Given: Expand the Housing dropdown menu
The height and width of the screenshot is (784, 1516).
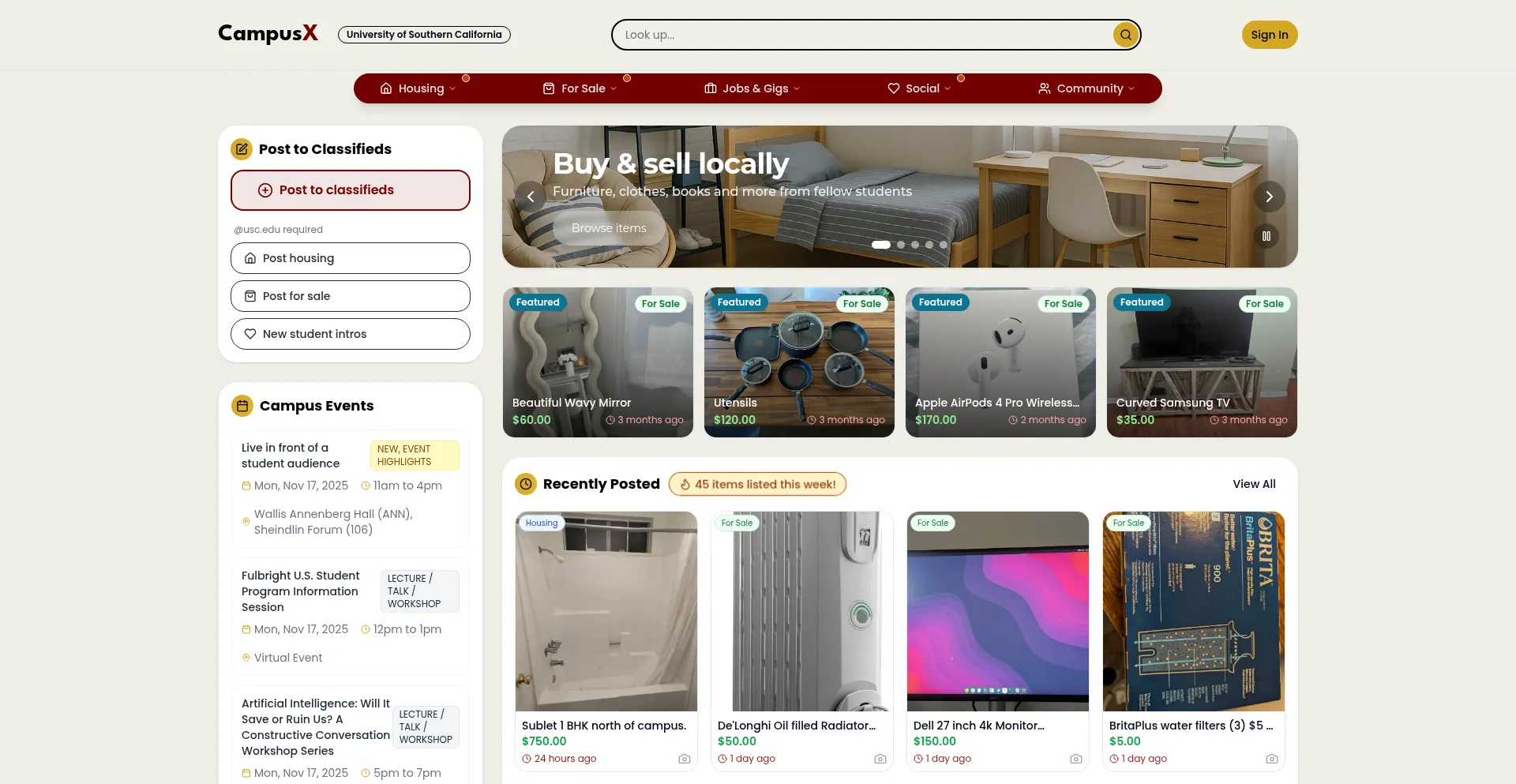Looking at the screenshot, I should point(418,88).
